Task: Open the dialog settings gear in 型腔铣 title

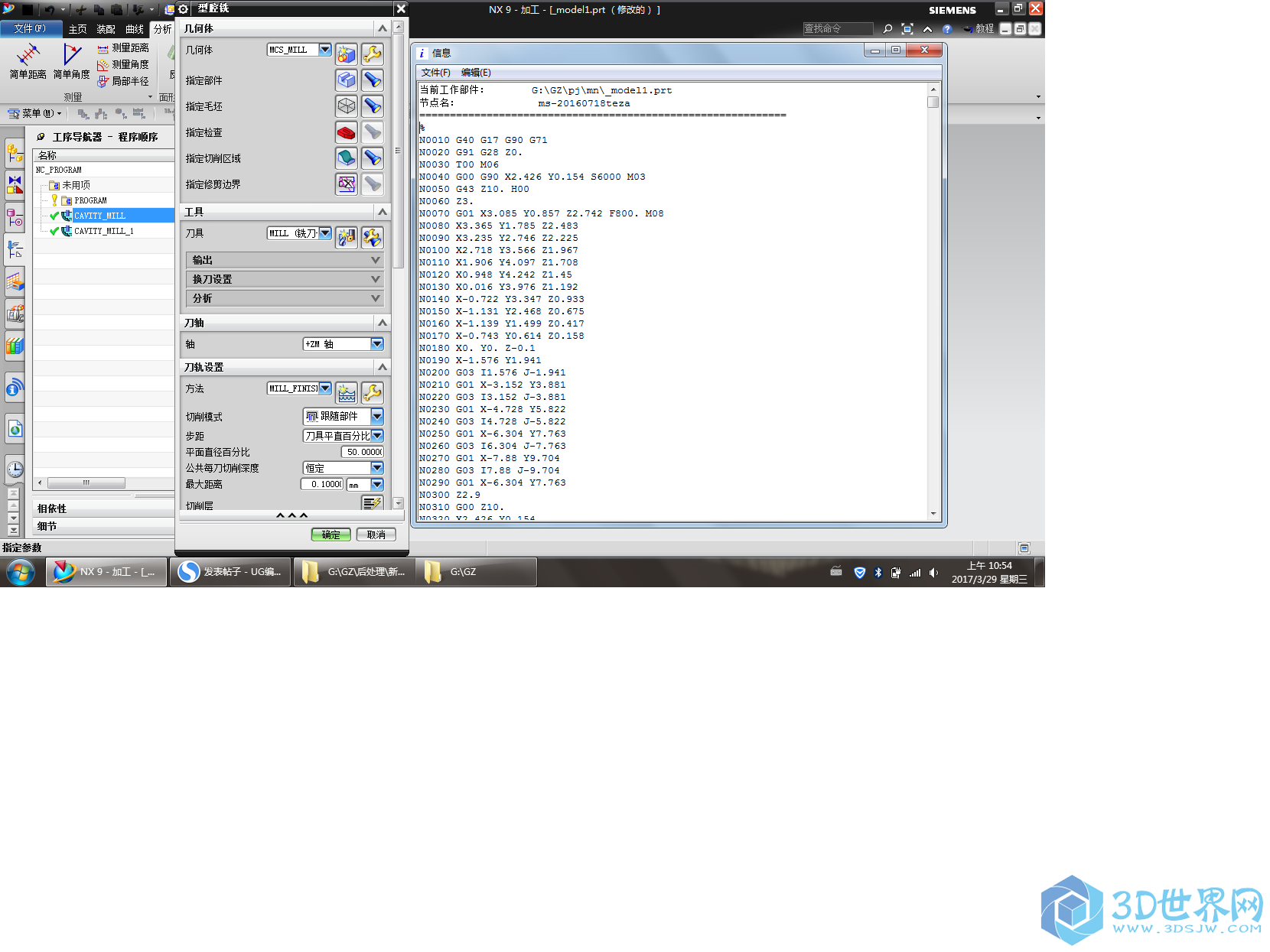Action: coord(184,9)
